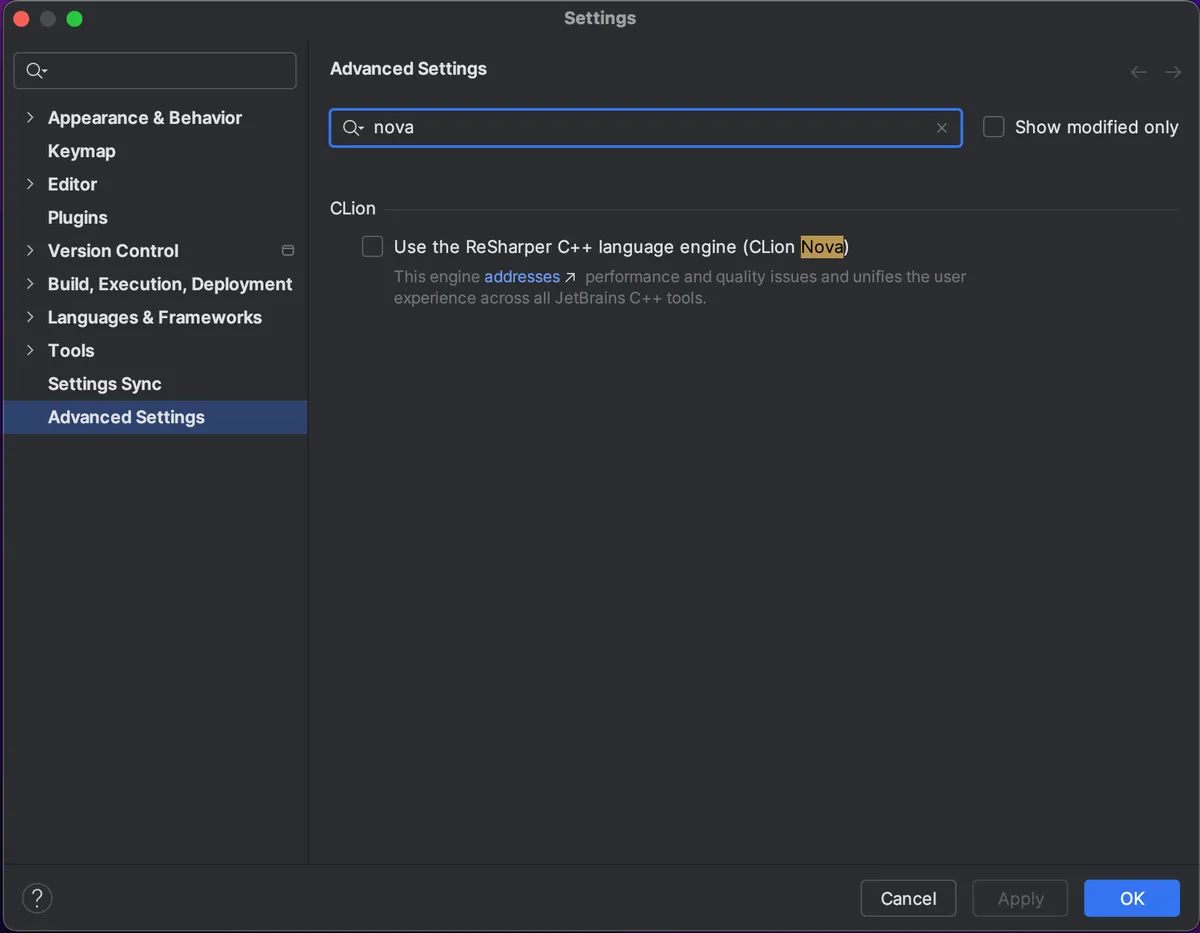Image resolution: width=1200 pixels, height=933 pixels.
Task: Click the Cancel button
Action: coord(908,898)
